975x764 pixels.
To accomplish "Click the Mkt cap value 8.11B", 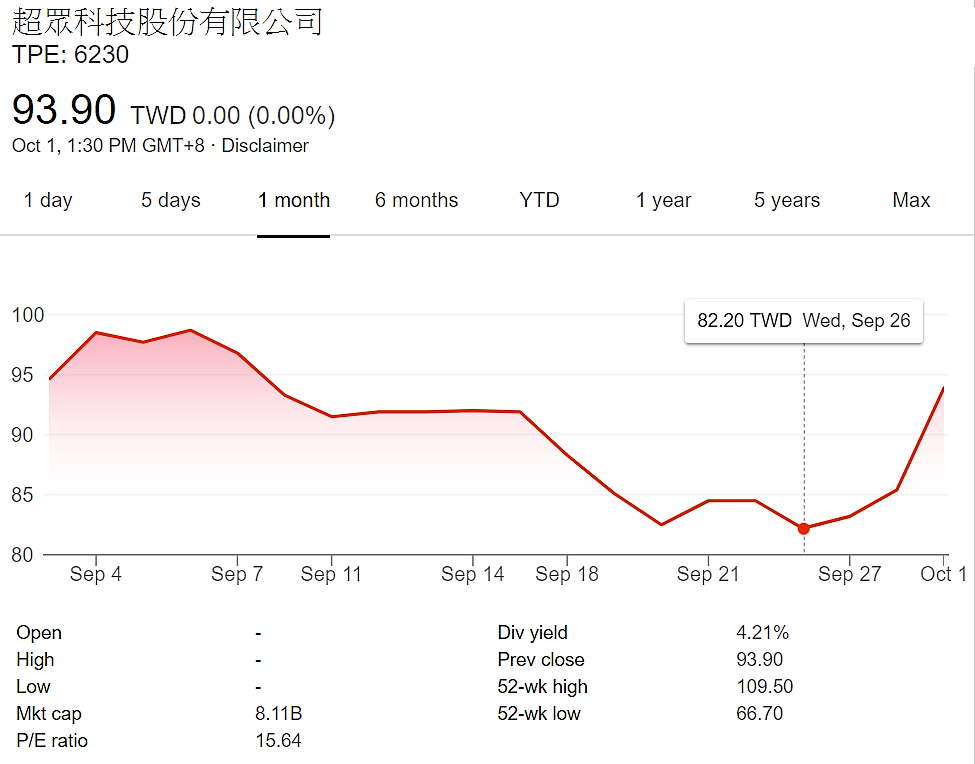I will pos(279,714).
